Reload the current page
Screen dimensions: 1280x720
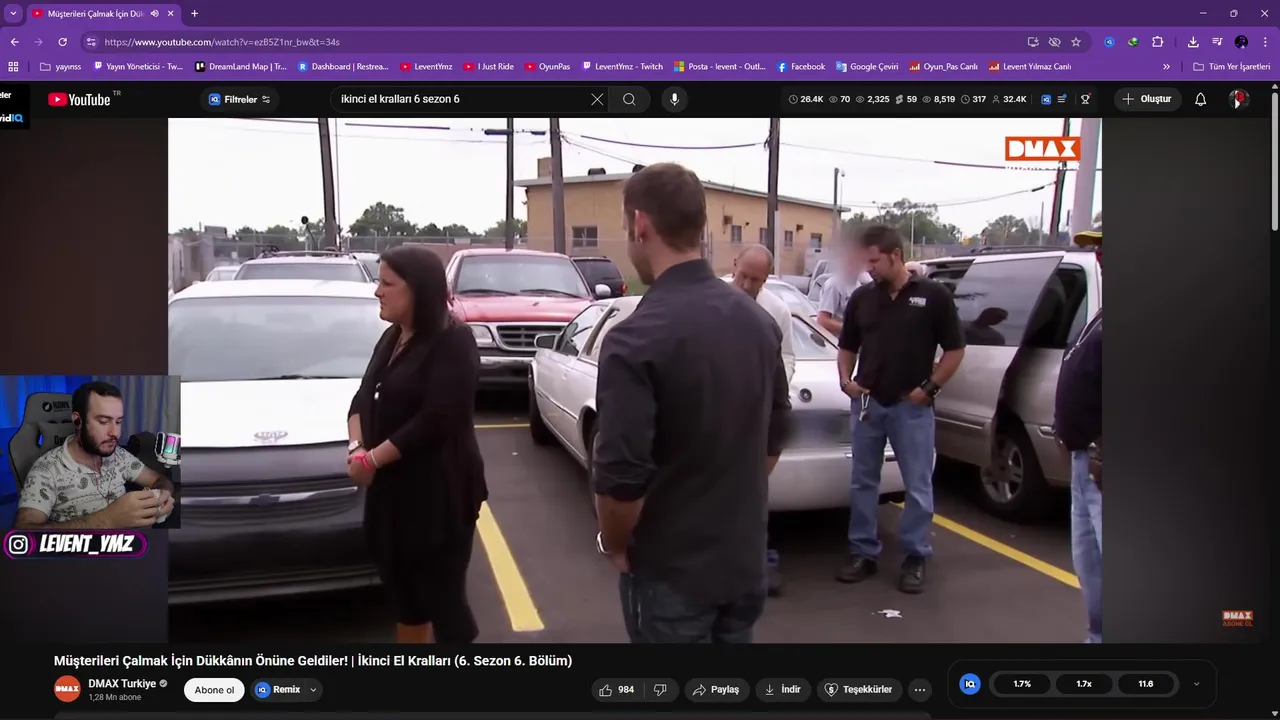pos(62,42)
